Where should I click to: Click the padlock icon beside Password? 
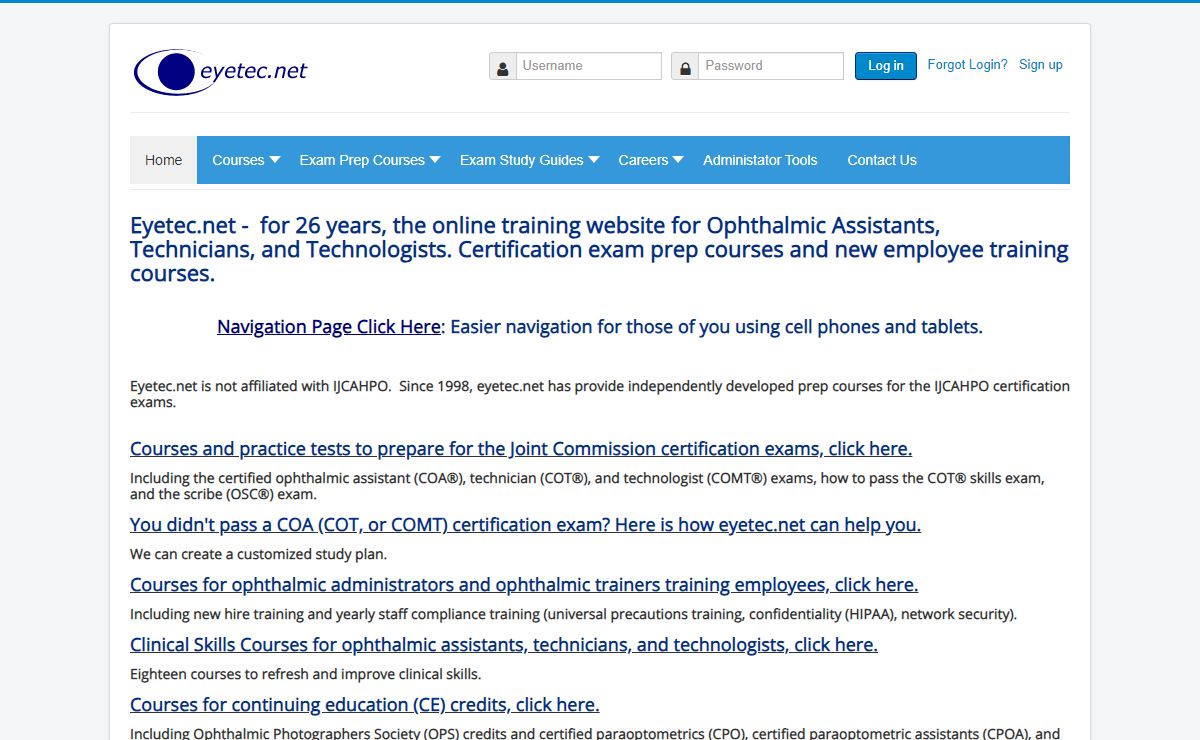click(685, 67)
